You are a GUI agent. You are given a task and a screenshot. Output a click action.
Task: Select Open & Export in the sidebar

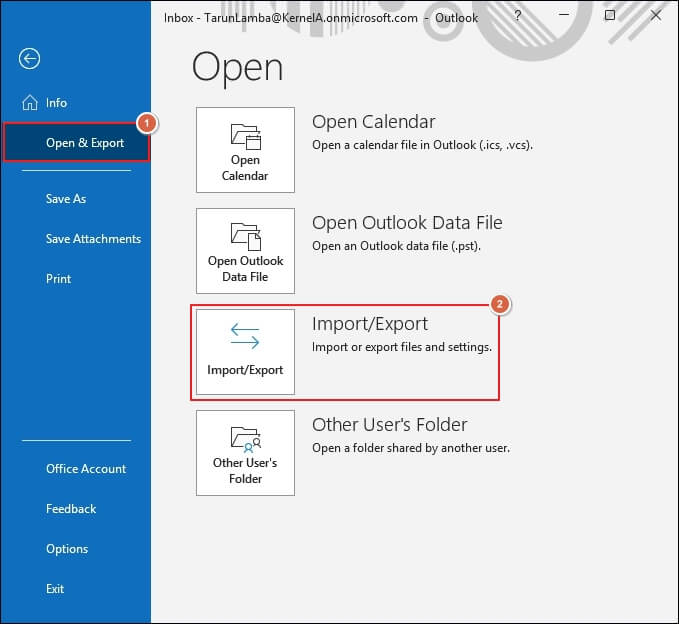(x=76, y=142)
